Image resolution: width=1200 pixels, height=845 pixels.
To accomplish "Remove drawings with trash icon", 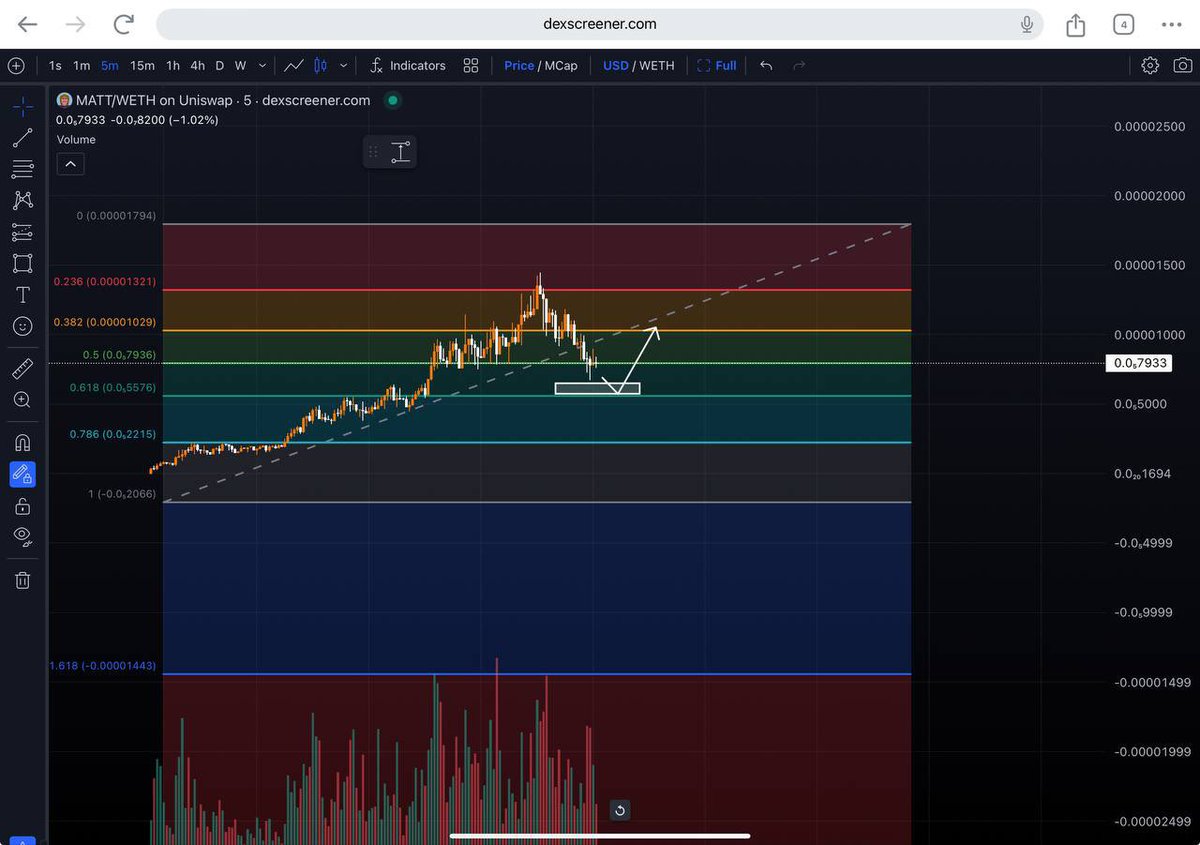I will click(x=22, y=579).
